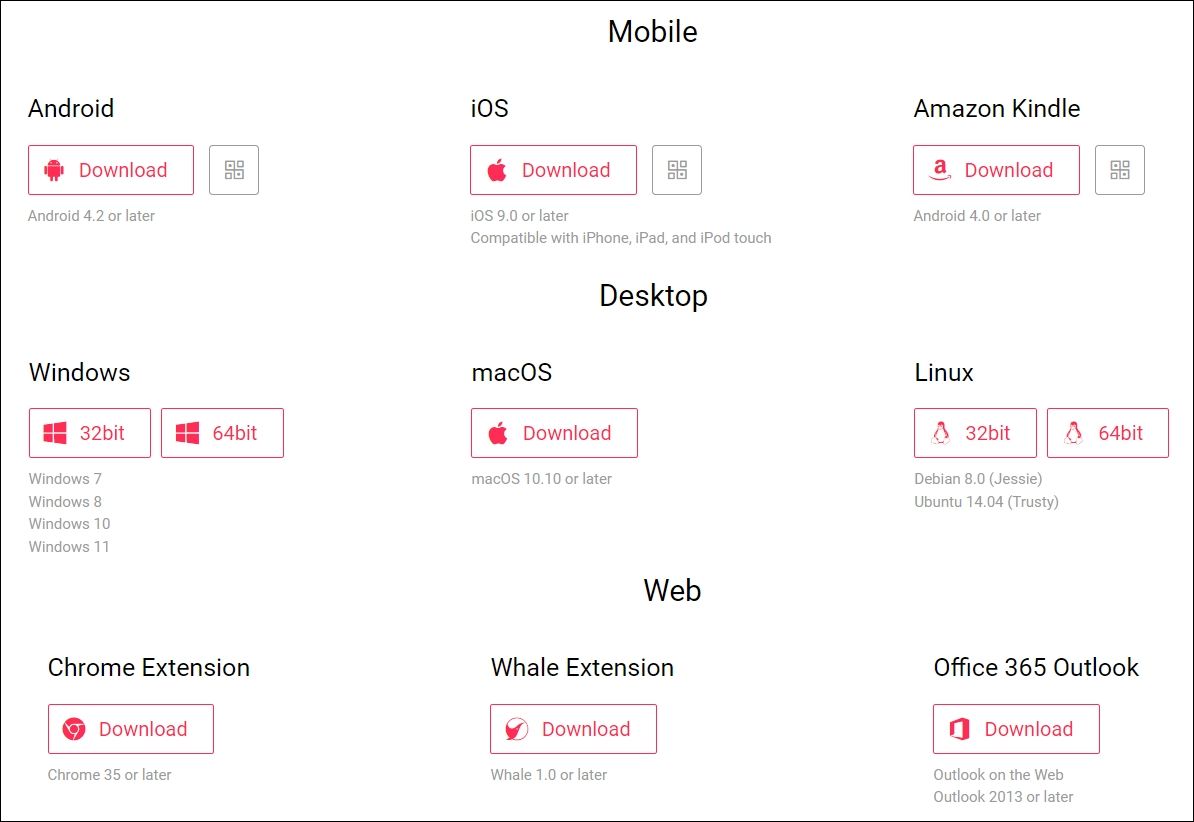
Task: Open the QR code for the Android app
Action: [x=233, y=170]
